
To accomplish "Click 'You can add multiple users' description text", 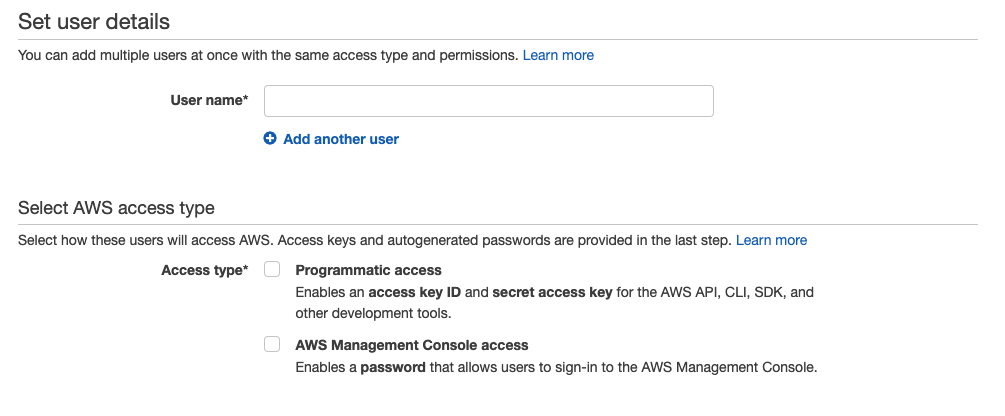I will tap(268, 55).
